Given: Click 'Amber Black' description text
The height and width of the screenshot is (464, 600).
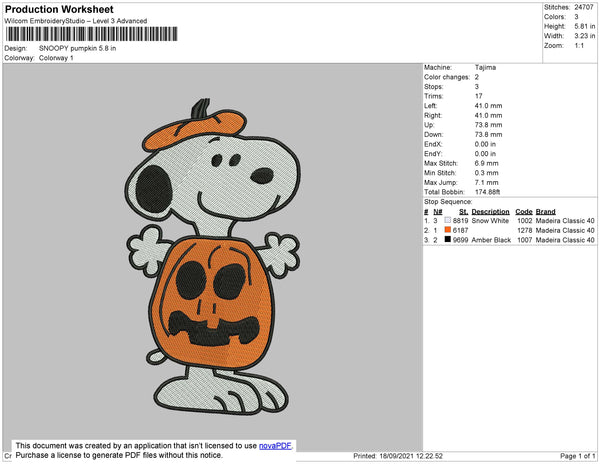Looking at the screenshot, I should click(x=491, y=240).
